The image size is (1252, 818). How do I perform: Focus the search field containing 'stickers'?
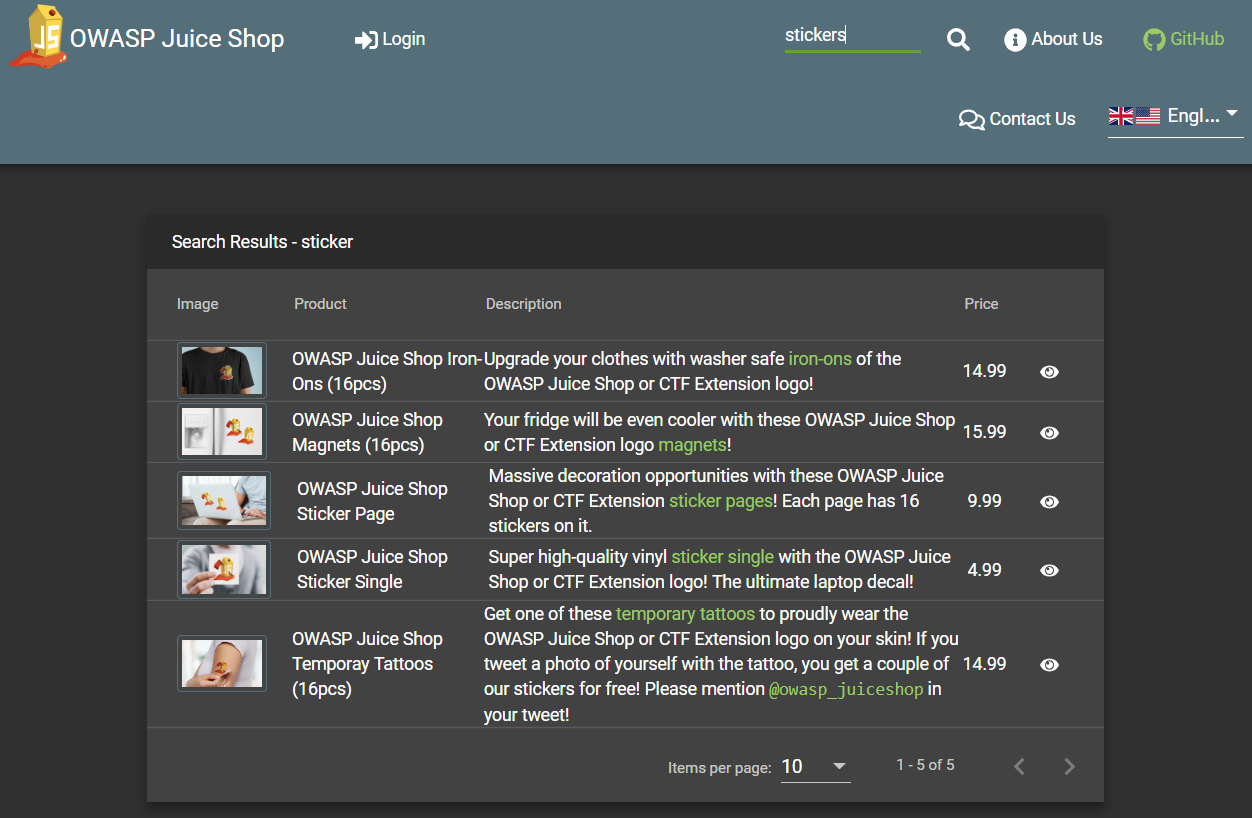tap(851, 36)
